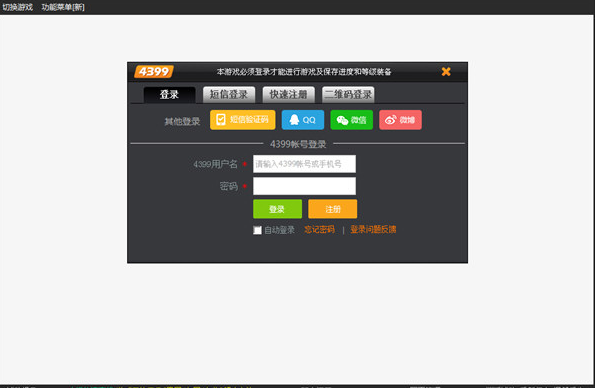Click the 4399帐号登录 section heading
This screenshot has height=388, width=595.
pos(298,144)
